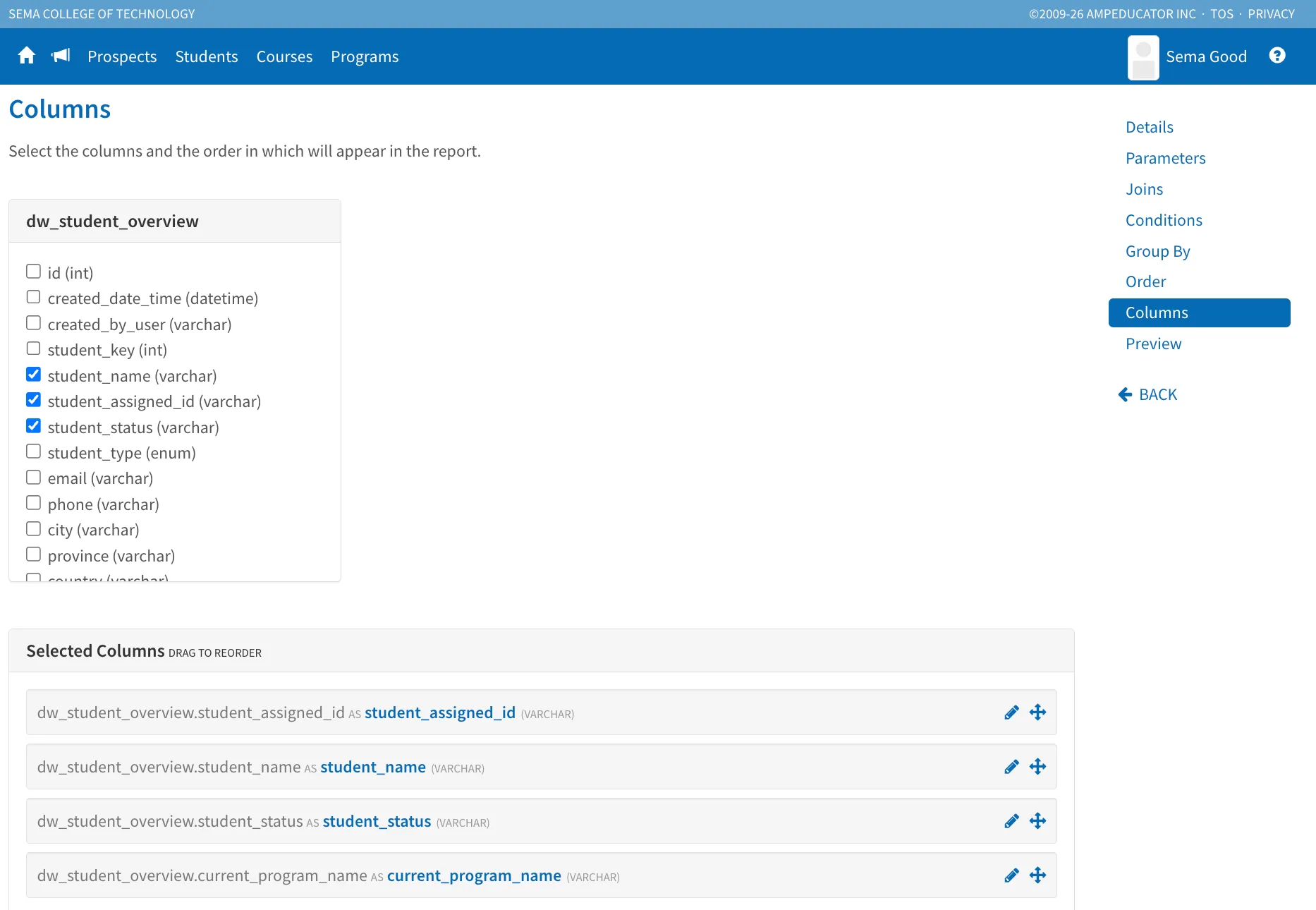Image resolution: width=1316 pixels, height=910 pixels.
Task: Open the Prospects menu
Action: (x=122, y=56)
